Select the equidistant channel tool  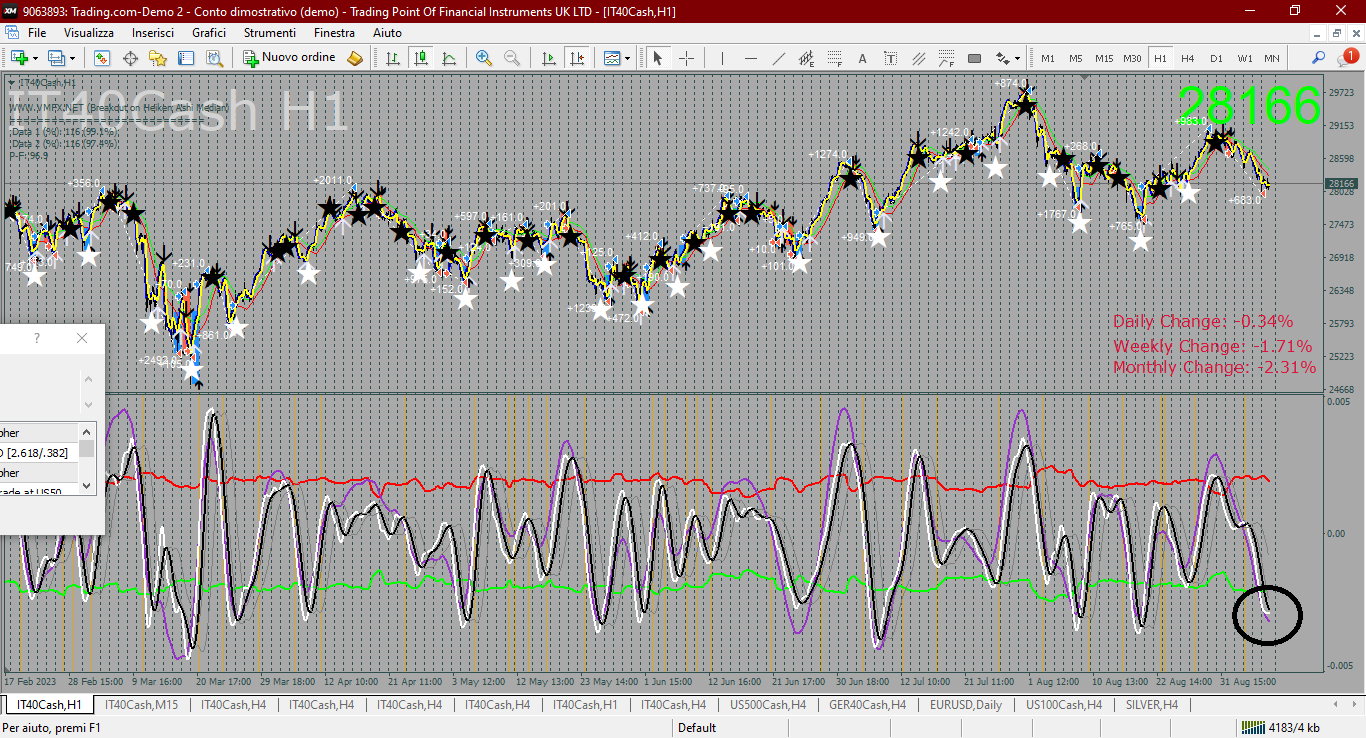[x=806, y=58]
